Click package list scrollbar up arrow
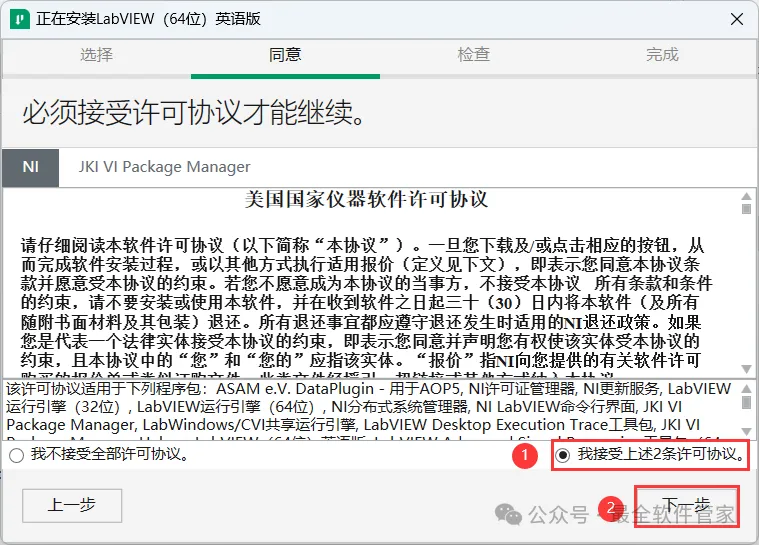 pyautogui.click(x=746, y=389)
